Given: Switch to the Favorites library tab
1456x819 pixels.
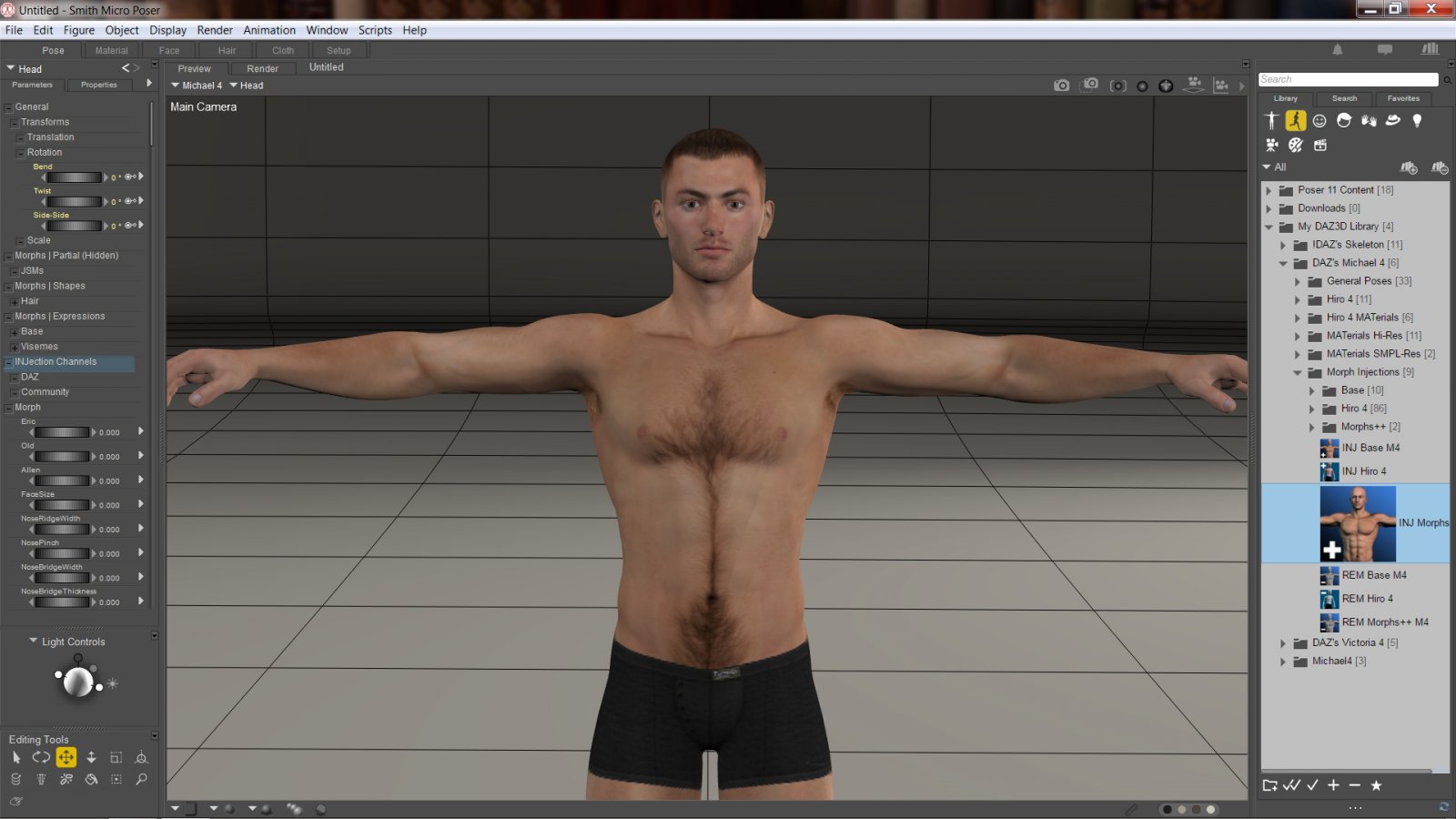Looking at the screenshot, I should click(x=1403, y=98).
